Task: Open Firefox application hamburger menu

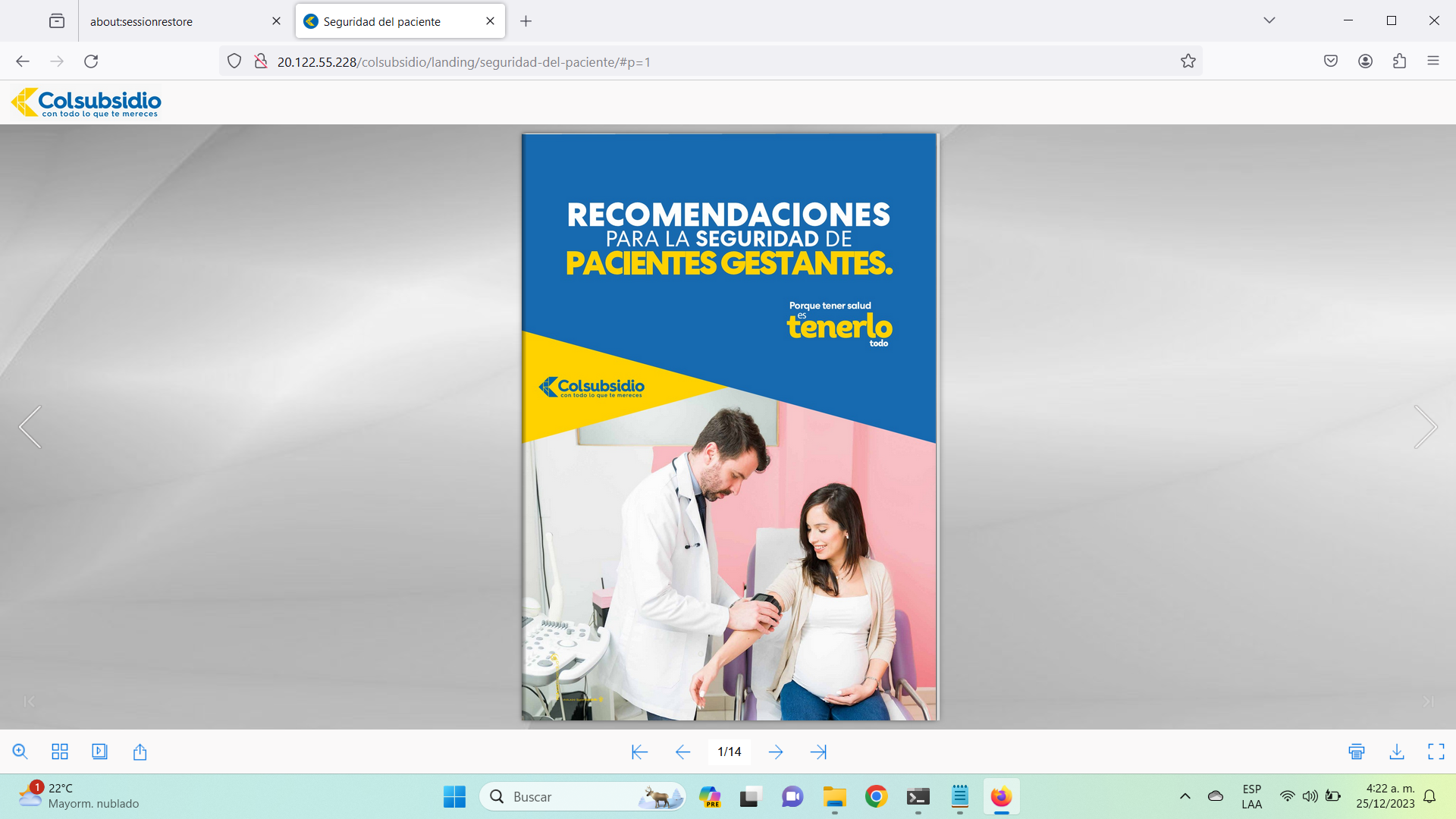Action: point(1433,61)
